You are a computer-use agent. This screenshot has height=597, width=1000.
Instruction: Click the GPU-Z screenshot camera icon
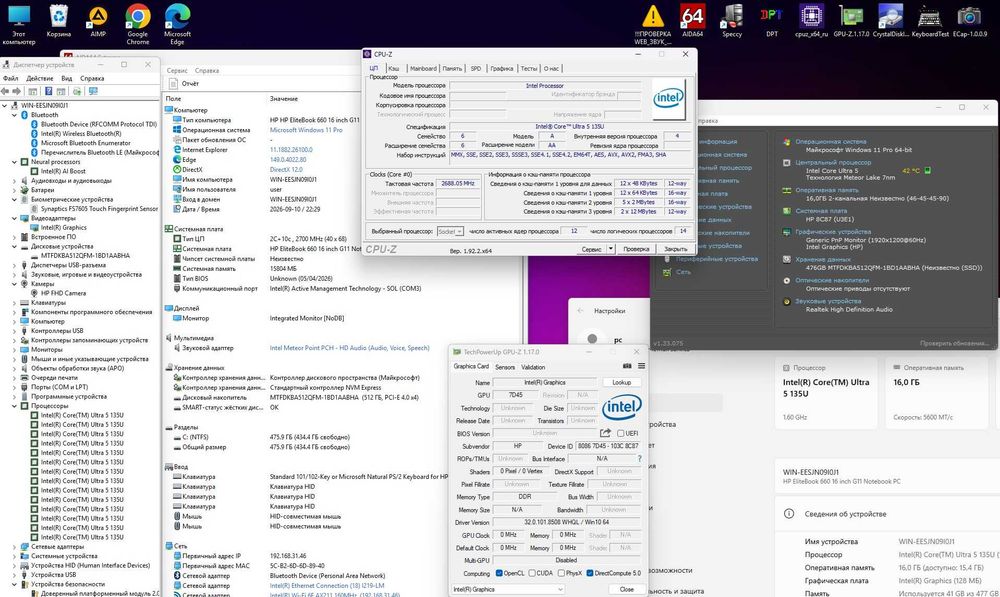(x=627, y=366)
